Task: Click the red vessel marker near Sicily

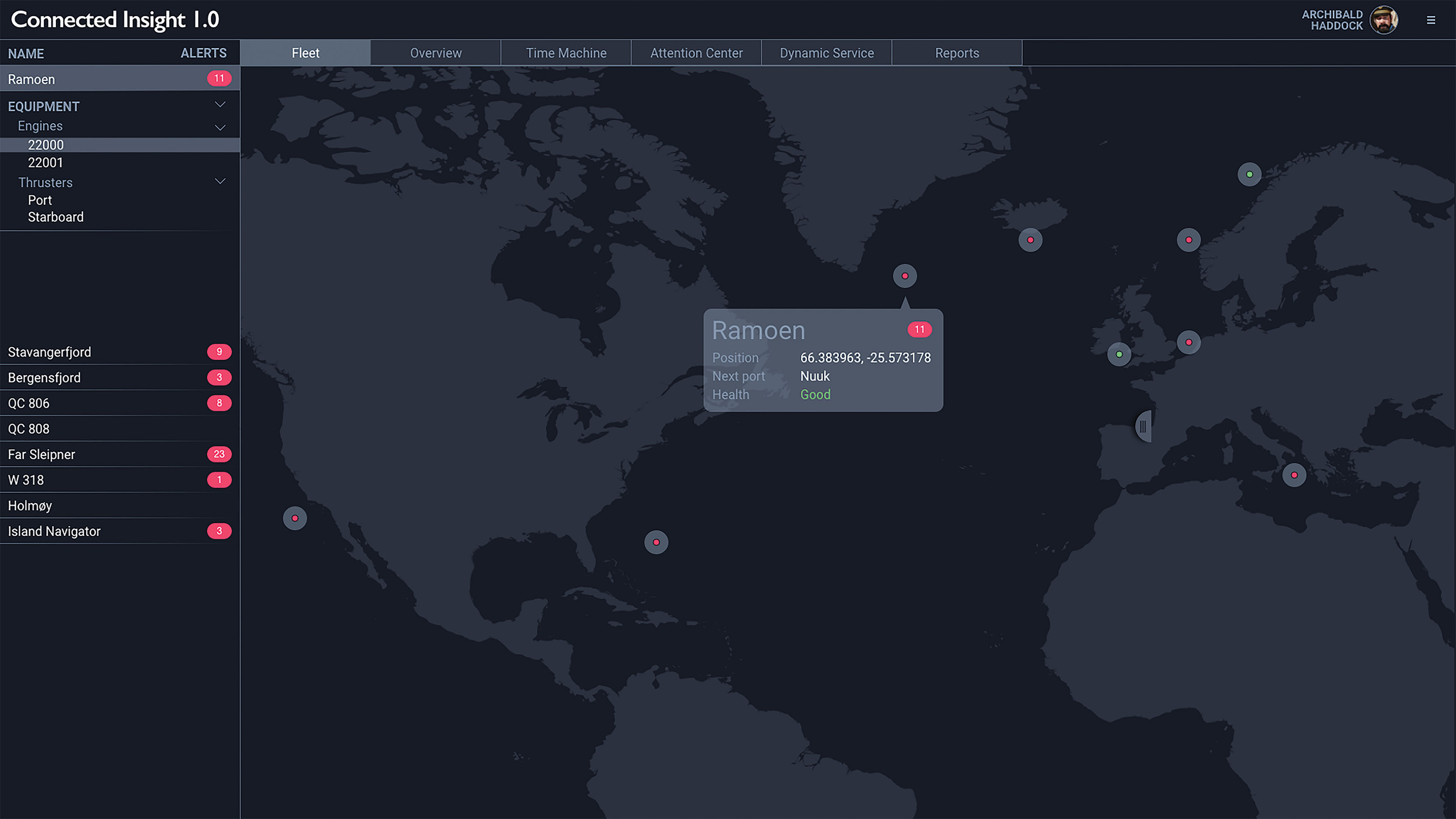Action: pos(1294,475)
